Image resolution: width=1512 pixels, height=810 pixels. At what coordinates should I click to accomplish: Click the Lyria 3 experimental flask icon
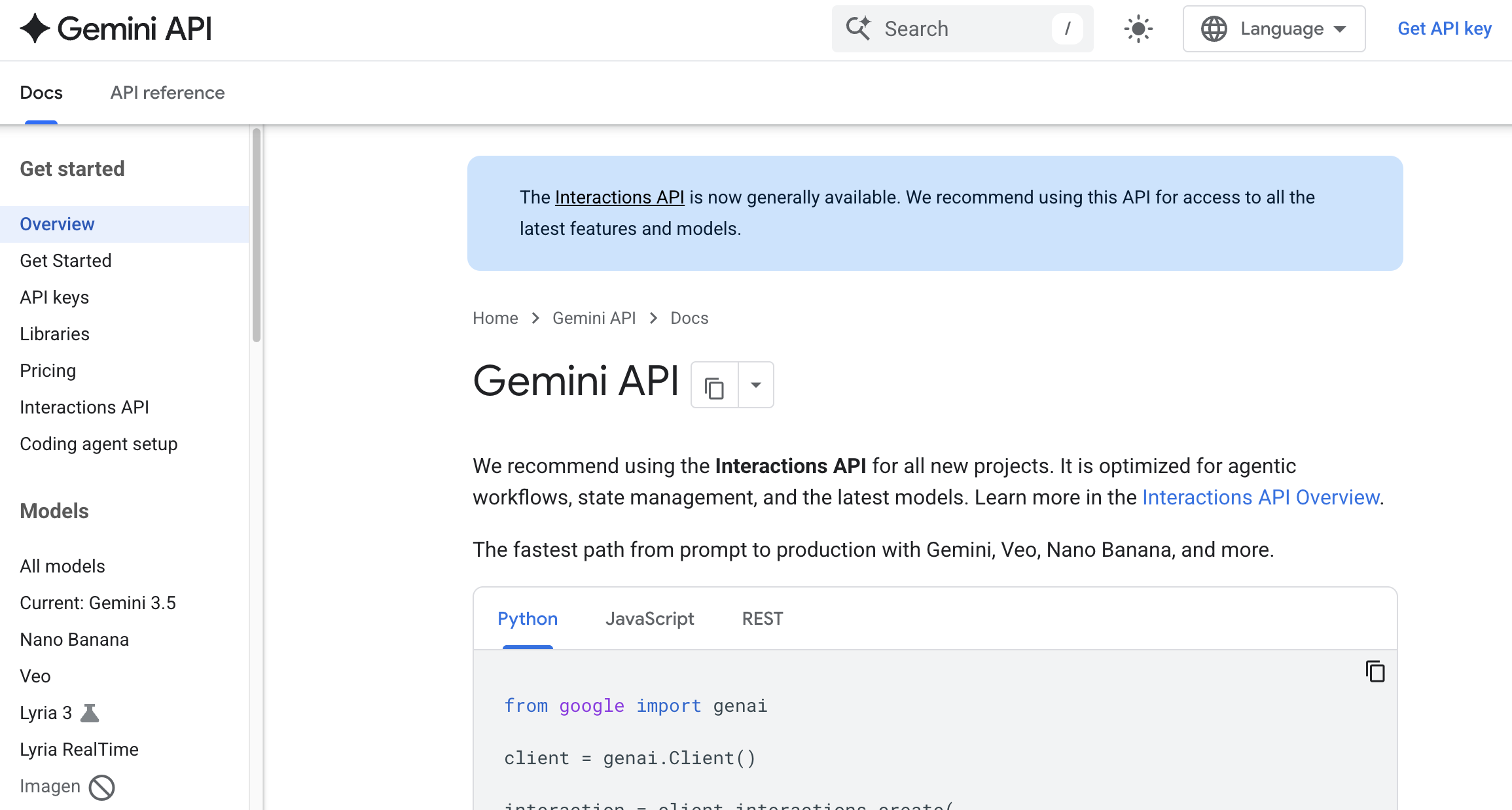click(x=90, y=713)
